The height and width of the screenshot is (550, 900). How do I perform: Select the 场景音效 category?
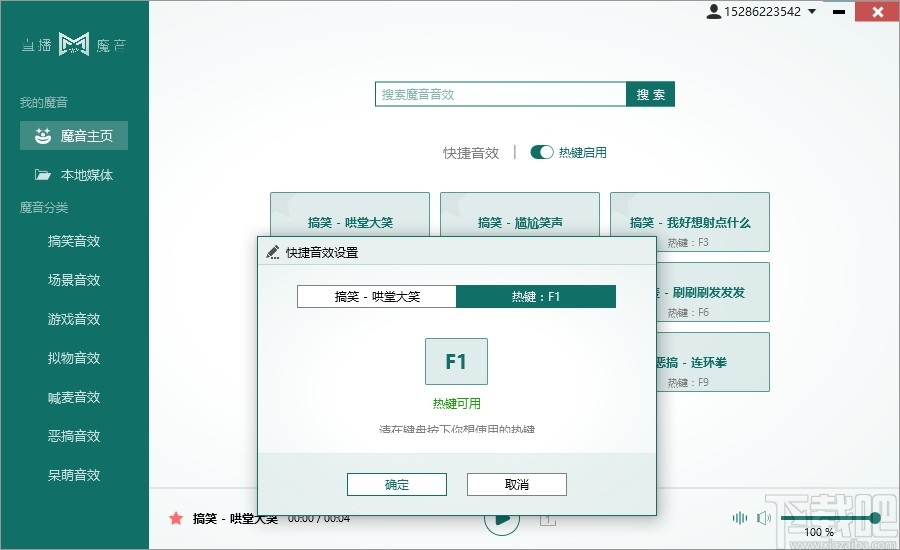(x=74, y=280)
